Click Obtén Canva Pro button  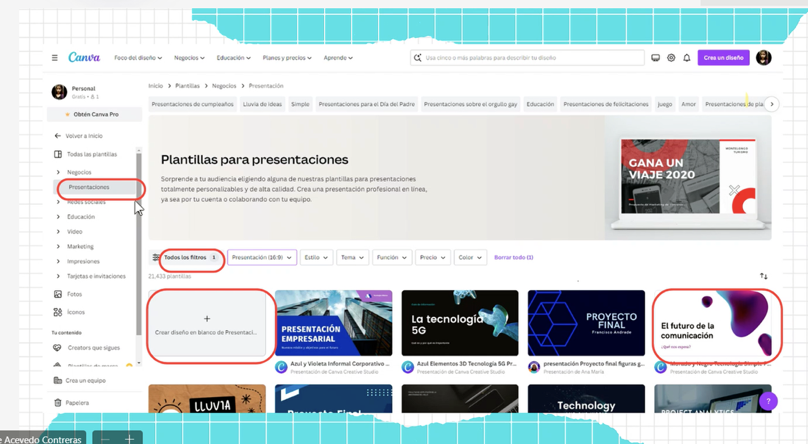click(95, 114)
